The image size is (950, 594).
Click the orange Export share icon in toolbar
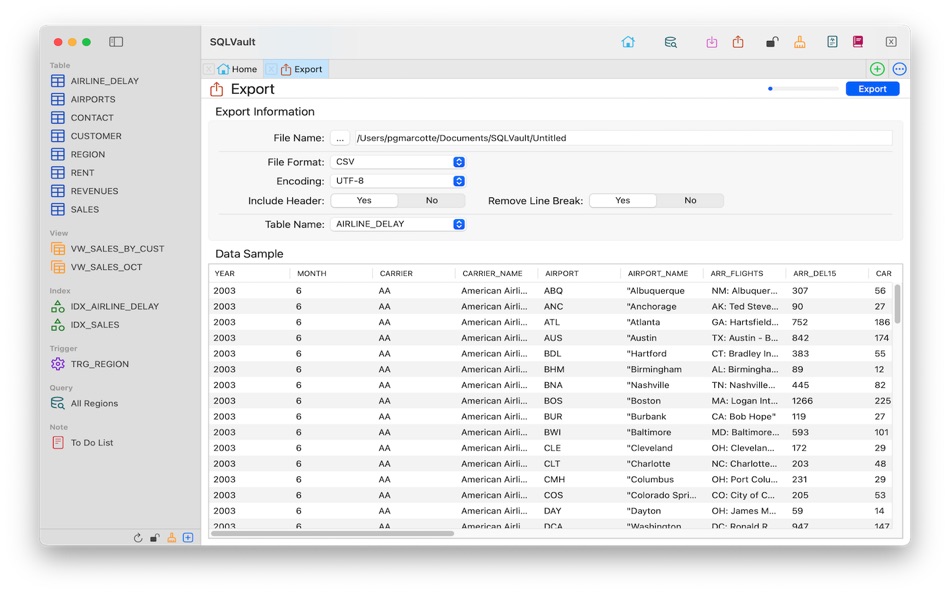coord(737,42)
